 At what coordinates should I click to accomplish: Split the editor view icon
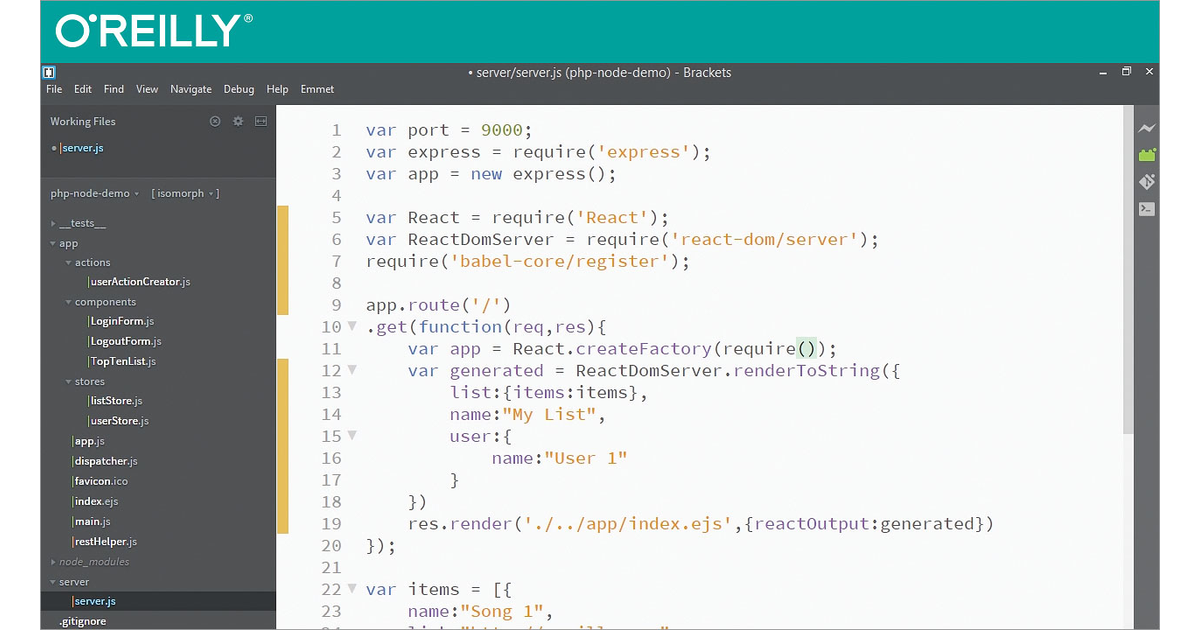coord(261,121)
